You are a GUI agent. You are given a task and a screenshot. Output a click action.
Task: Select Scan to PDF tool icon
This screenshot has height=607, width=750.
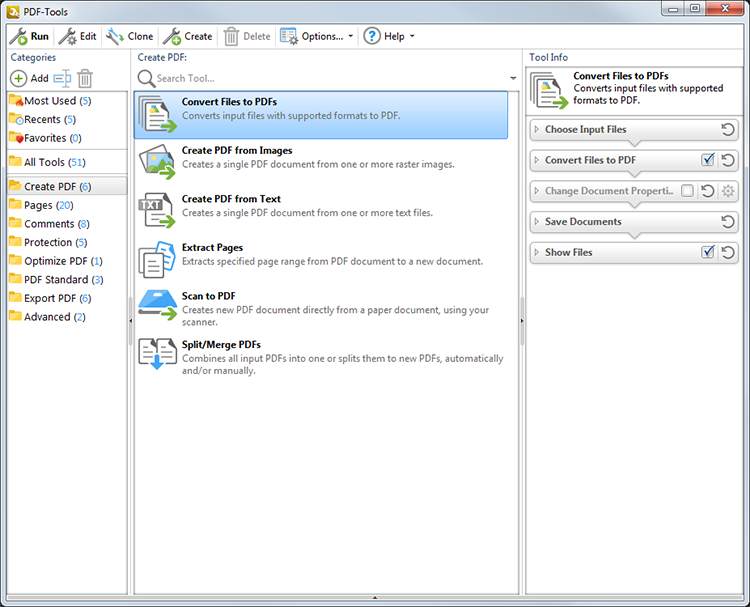tap(158, 305)
